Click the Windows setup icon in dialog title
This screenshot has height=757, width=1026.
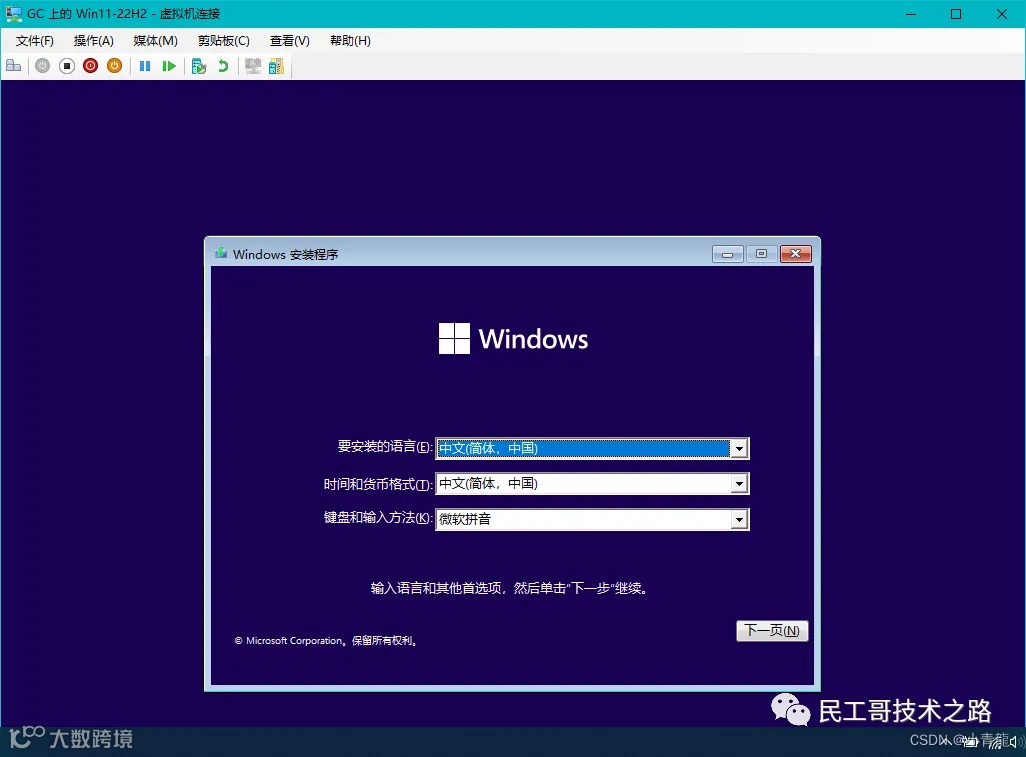tap(221, 253)
